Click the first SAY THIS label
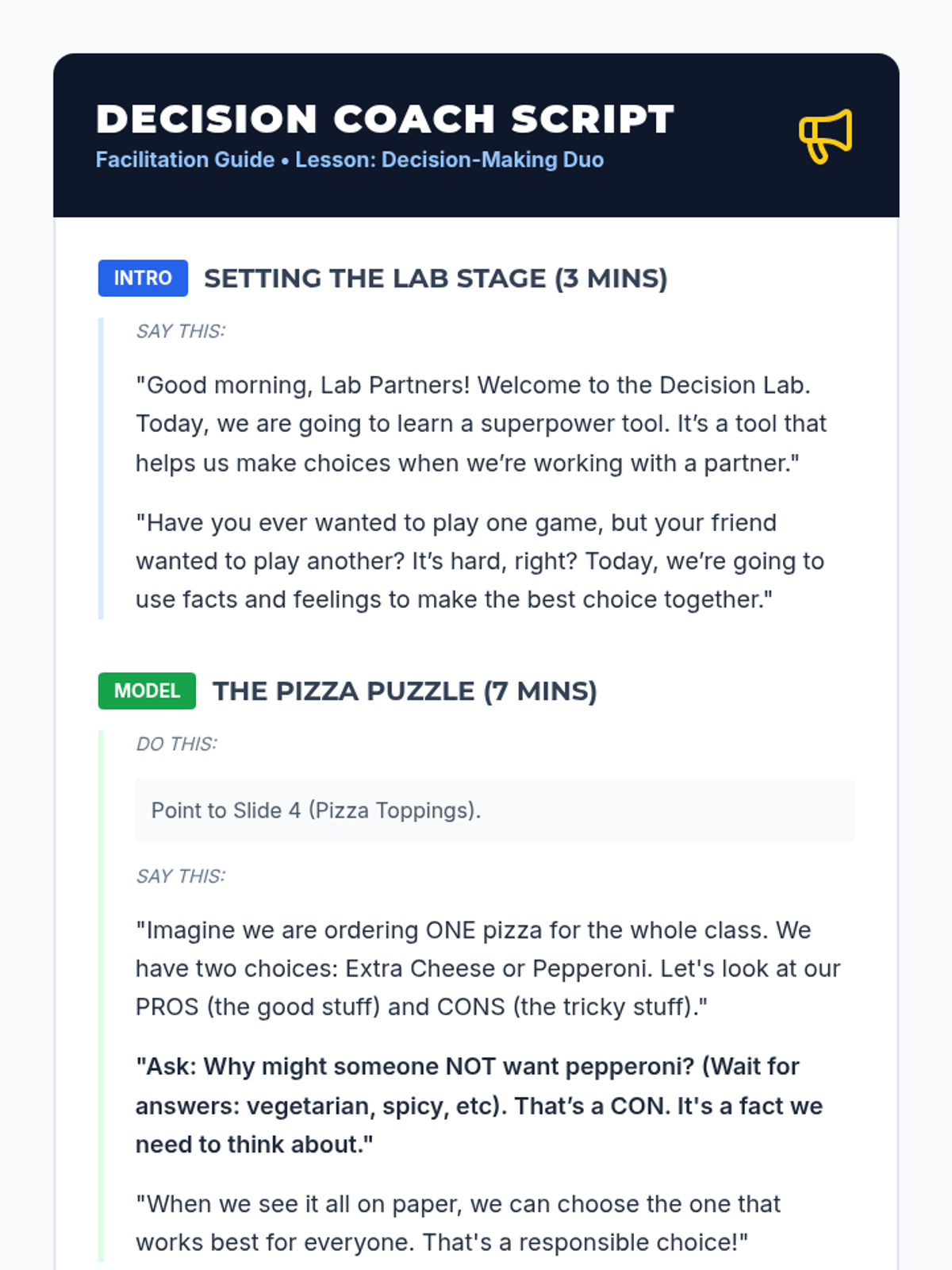The width and height of the screenshot is (952, 1270). (181, 331)
